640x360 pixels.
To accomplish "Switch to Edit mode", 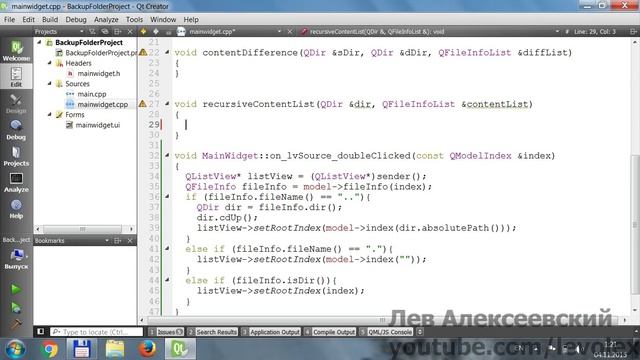I will (16, 77).
